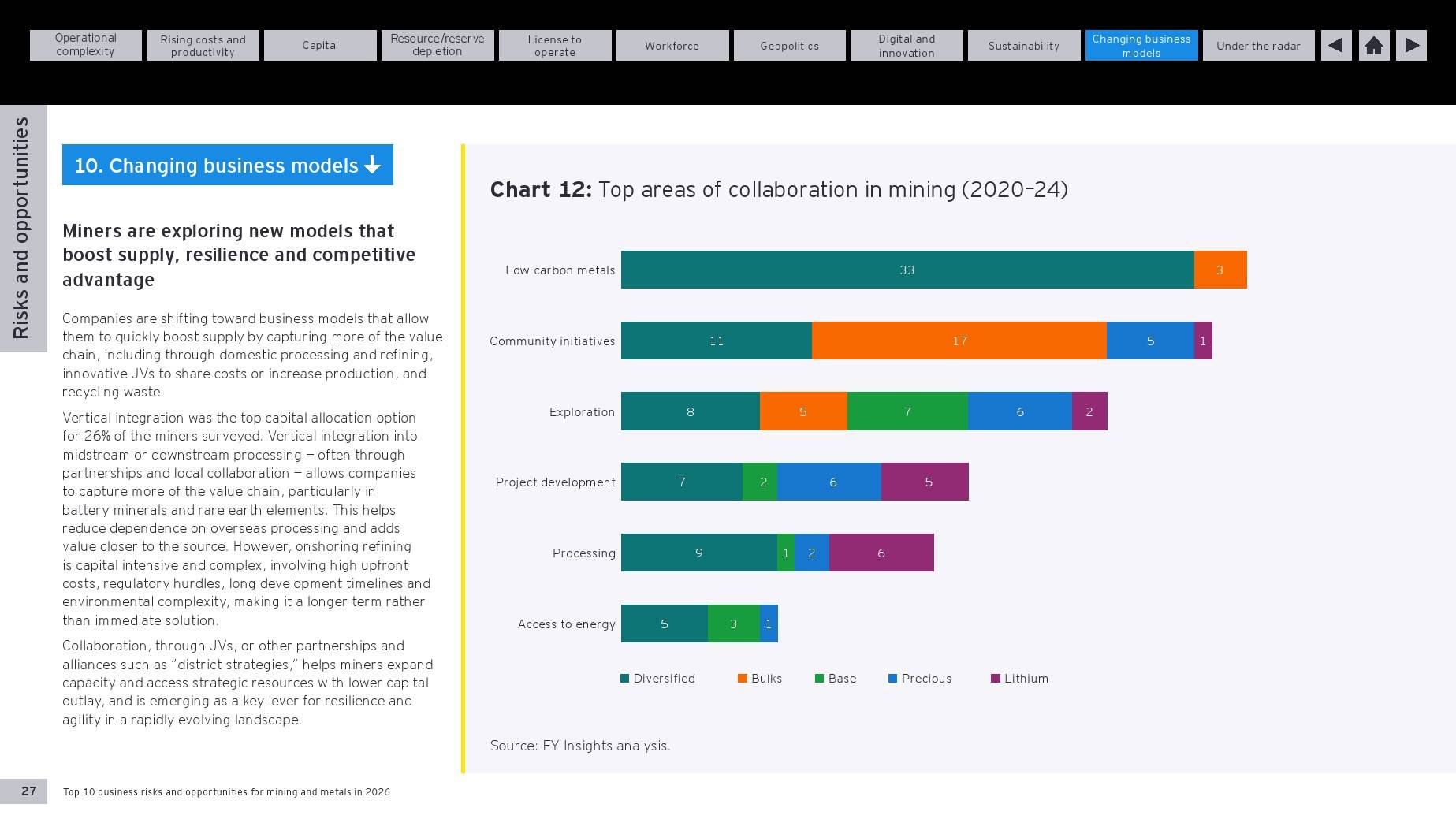The width and height of the screenshot is (1456, 819).
Task: Click the Lithium legend swatch
Action: click(x=996, y=679)
